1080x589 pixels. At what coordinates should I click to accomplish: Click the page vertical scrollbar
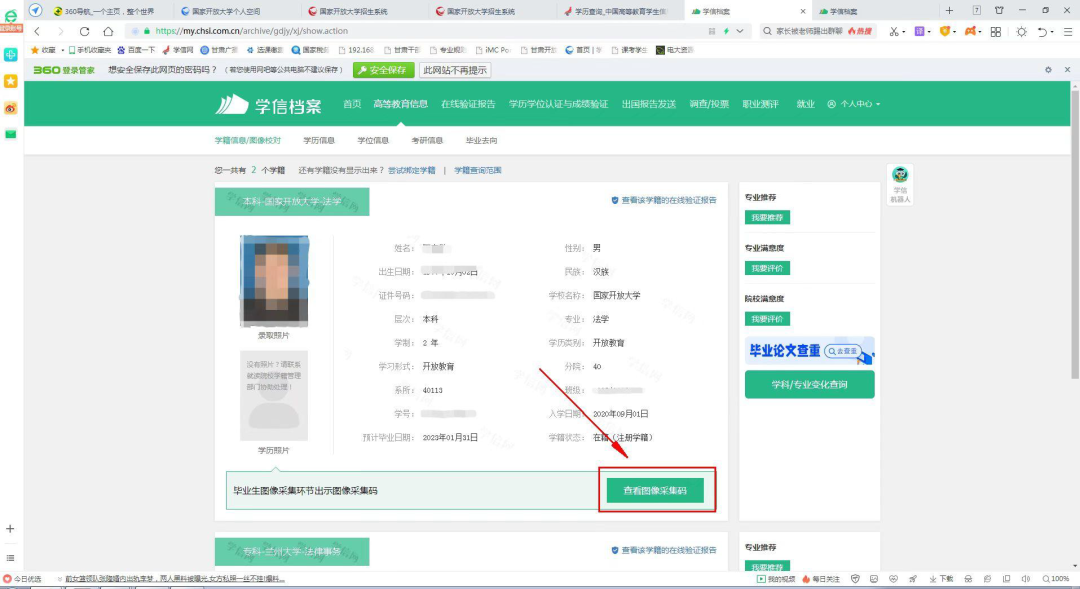click(x=1074, y=234)
